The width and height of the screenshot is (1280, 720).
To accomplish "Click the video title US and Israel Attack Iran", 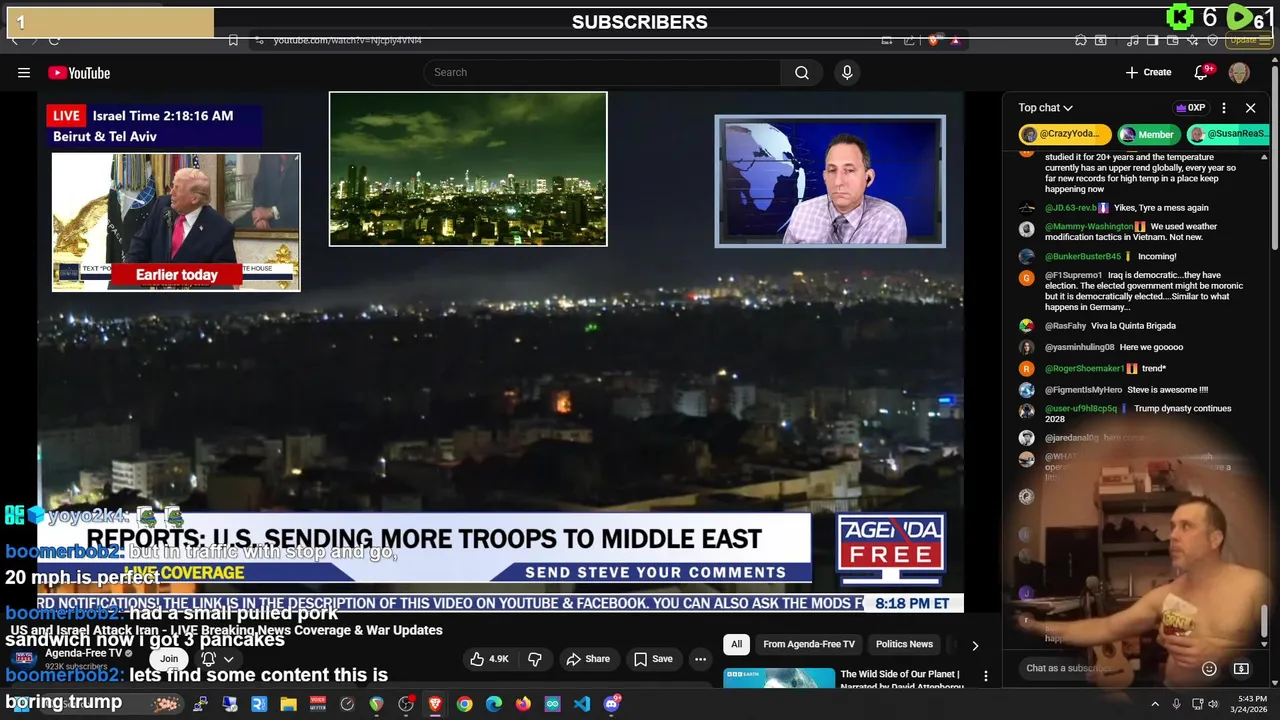I will click(226, 630).
